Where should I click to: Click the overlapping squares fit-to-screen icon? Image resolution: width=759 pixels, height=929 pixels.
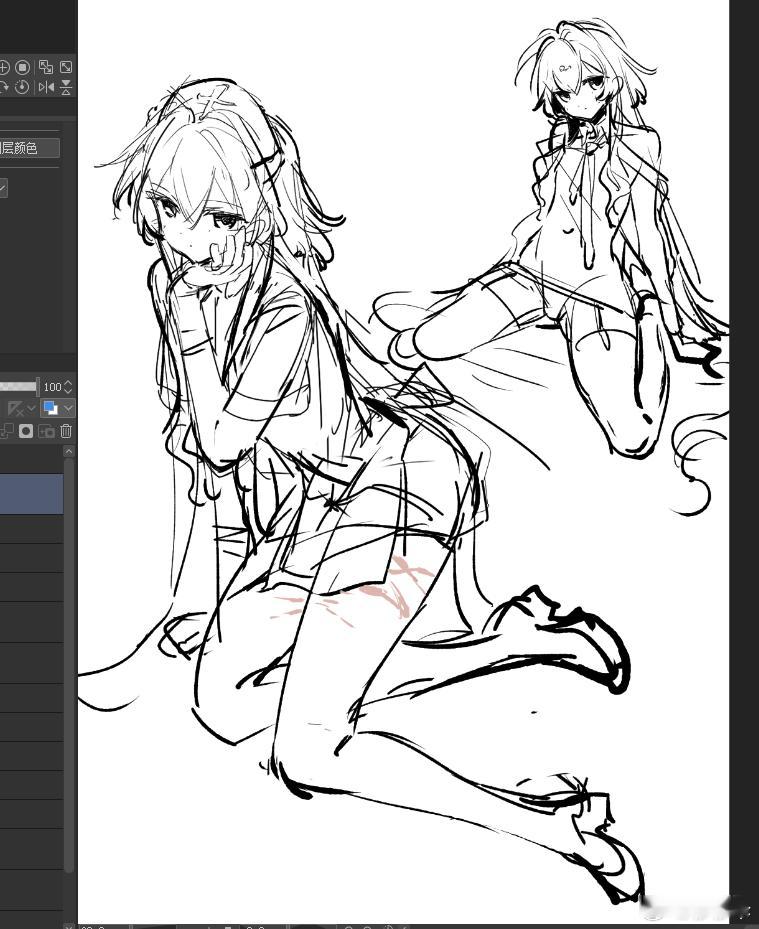tap(46, 67)
